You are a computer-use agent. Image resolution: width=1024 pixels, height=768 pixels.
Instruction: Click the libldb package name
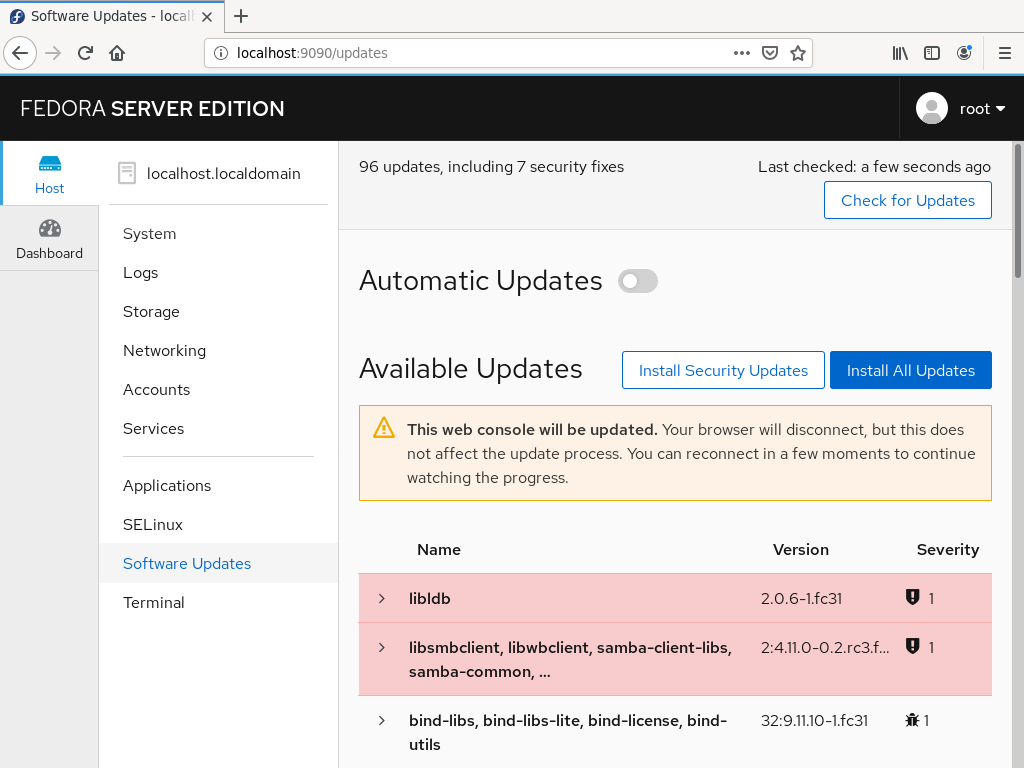click(x=430, y=599)
